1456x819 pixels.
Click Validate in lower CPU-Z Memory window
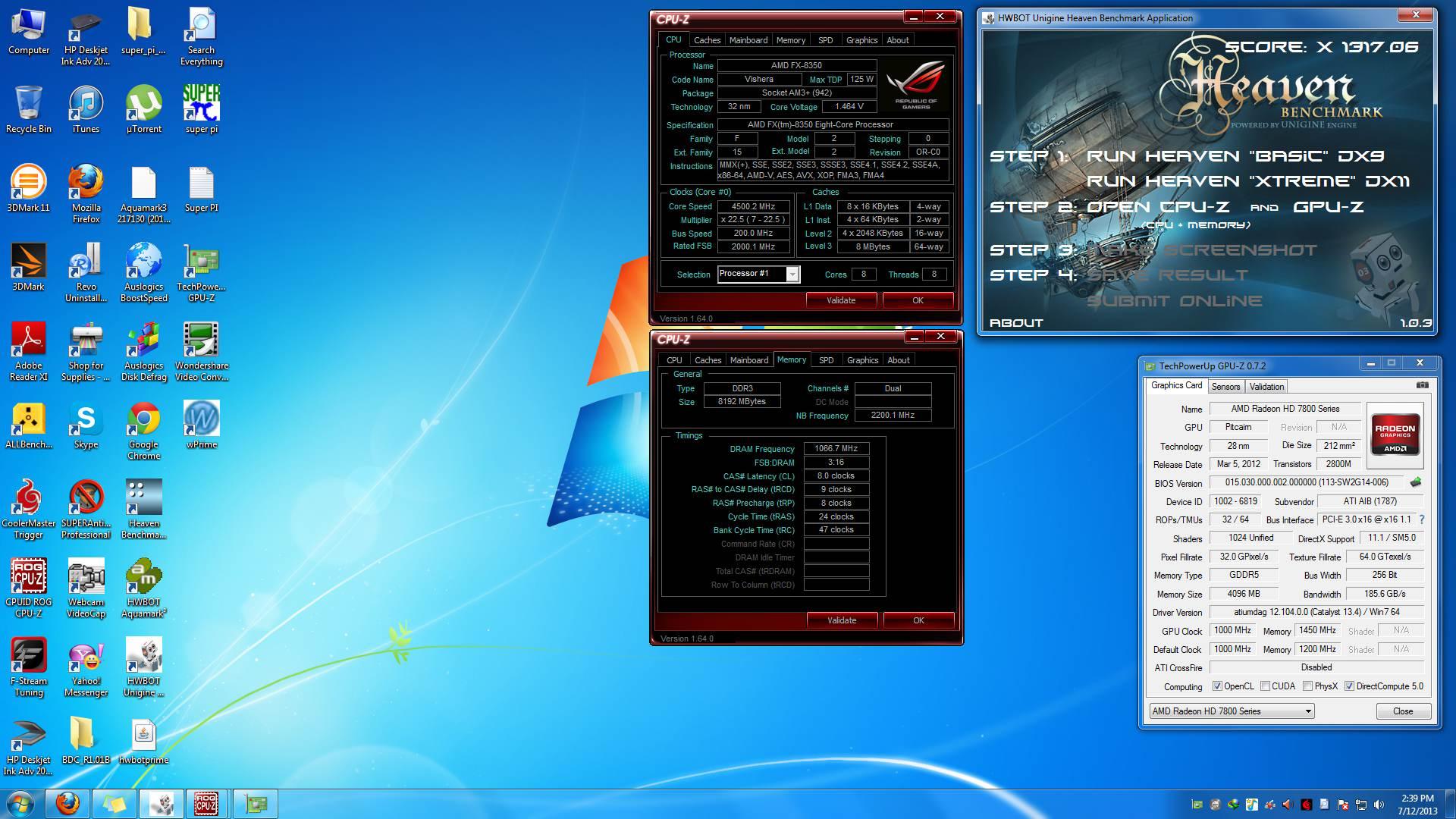(x=842, y=620)
